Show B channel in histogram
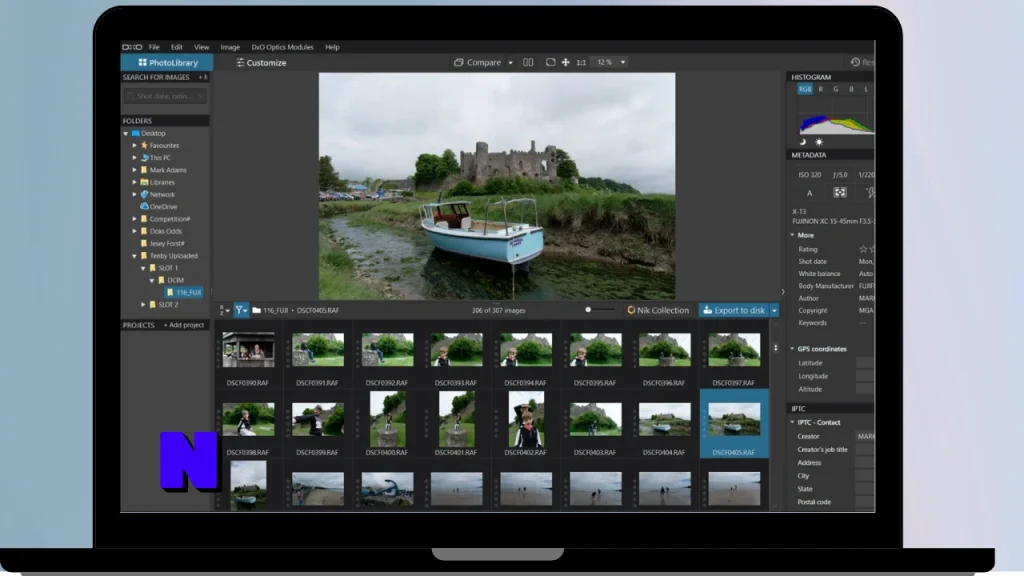The width and height of the screenshot is (1024, 576). pos(851,89)
